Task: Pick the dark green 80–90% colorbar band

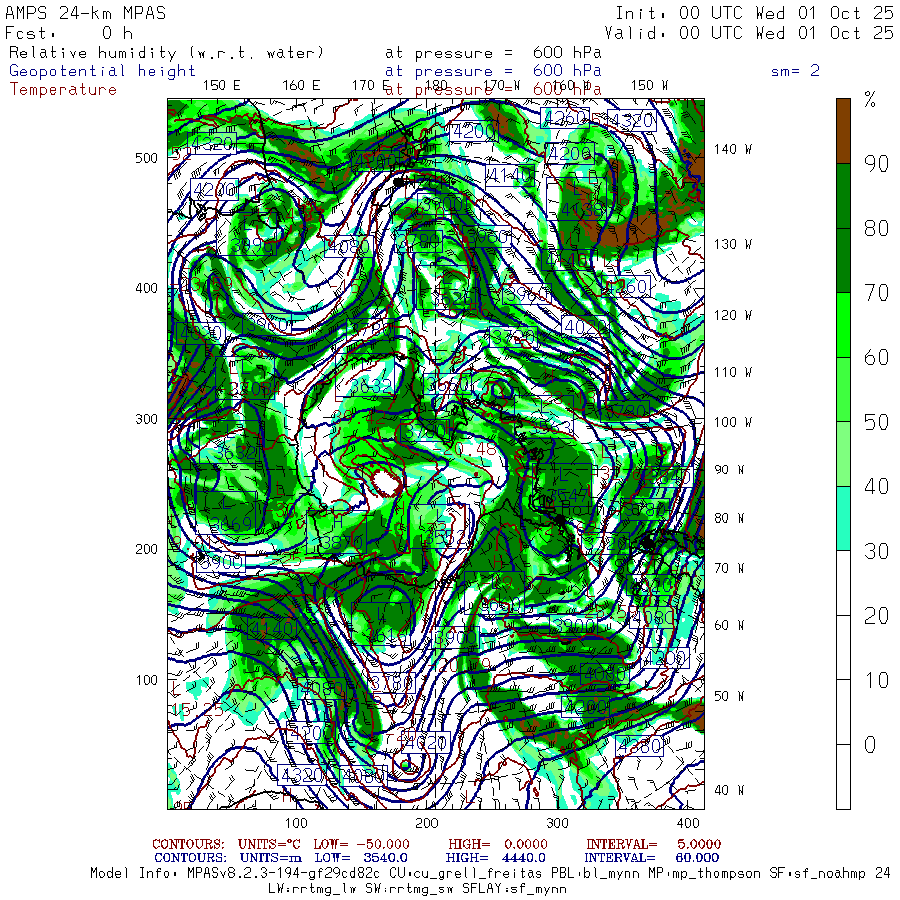Action: pyautogui.click(x=844, y=195)
